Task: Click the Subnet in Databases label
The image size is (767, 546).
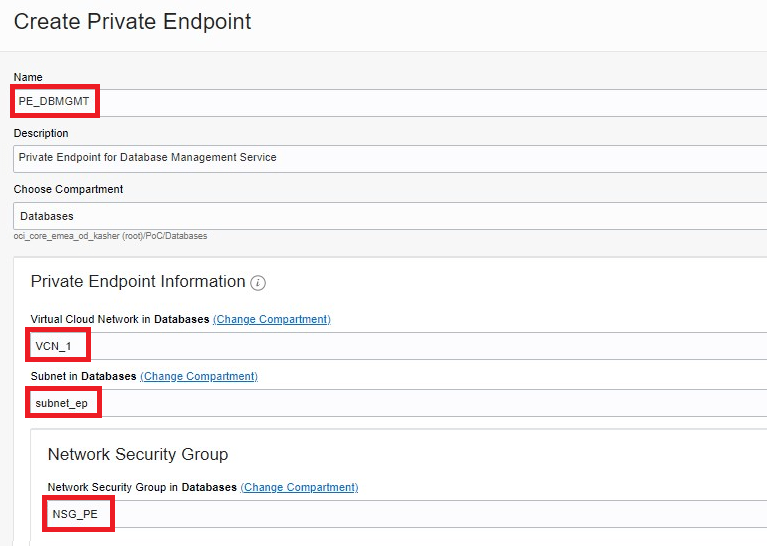Action: 83,376
